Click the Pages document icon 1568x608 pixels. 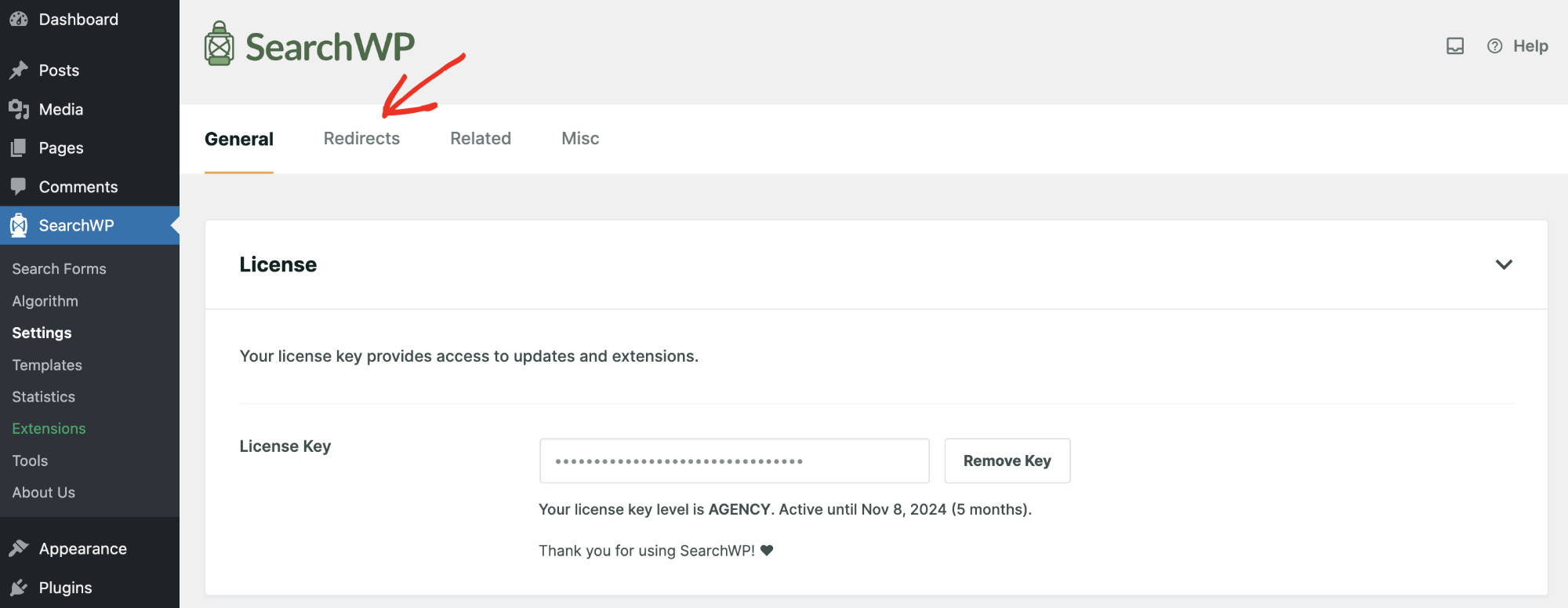[19, 147]
